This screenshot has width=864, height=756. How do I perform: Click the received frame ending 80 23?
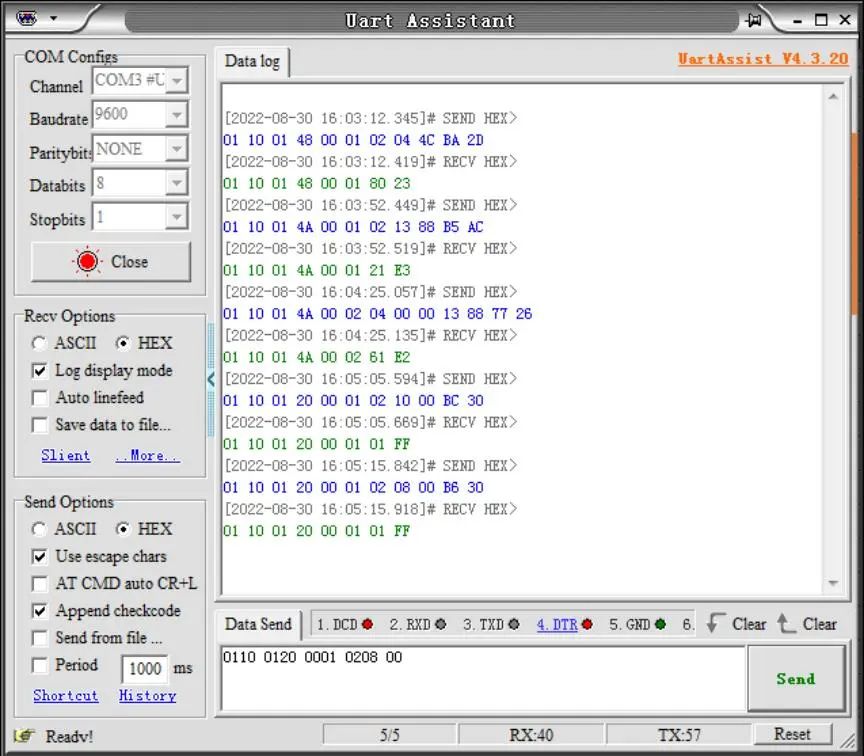point(317,183)
